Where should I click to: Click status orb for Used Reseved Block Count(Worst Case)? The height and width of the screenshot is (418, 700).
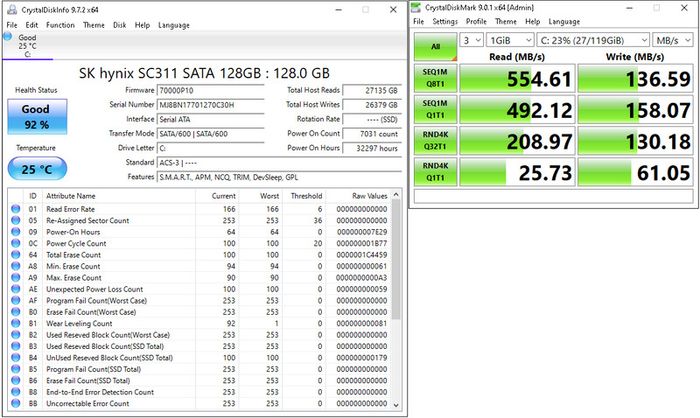coord(16,334)
